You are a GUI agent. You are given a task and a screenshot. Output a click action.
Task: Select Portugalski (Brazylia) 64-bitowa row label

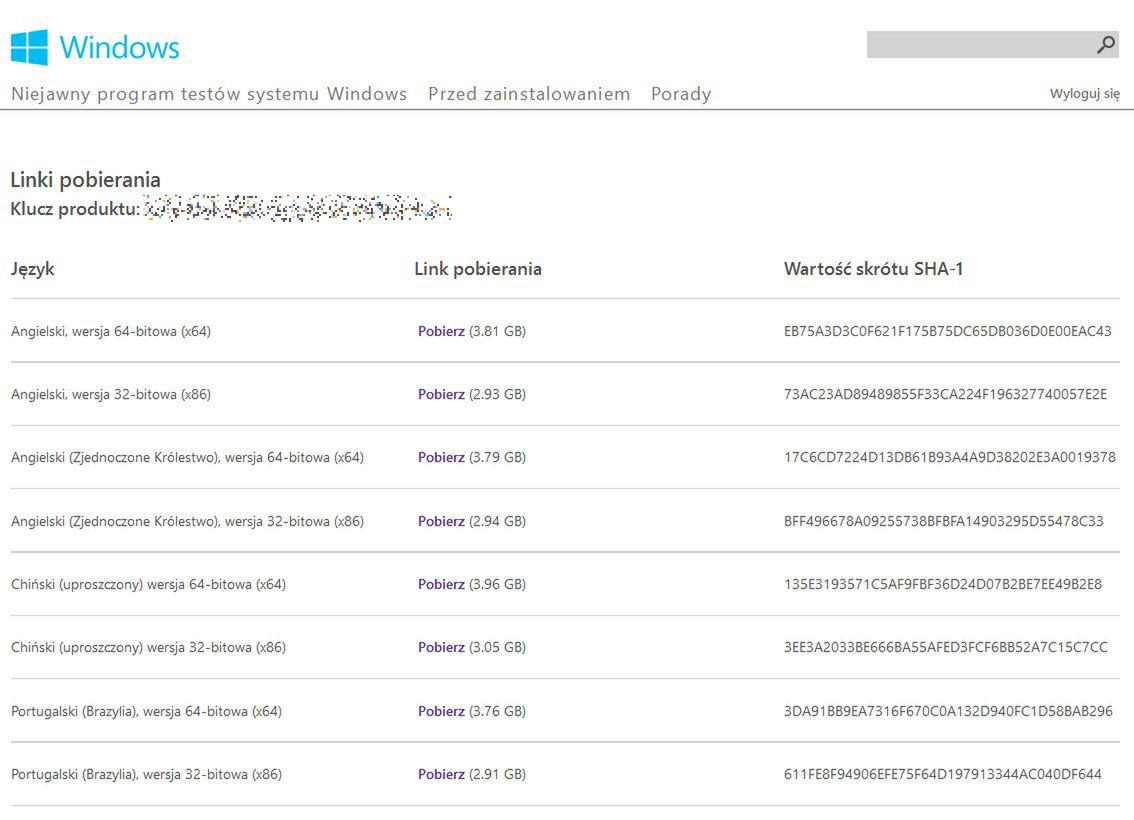[146, 711]
